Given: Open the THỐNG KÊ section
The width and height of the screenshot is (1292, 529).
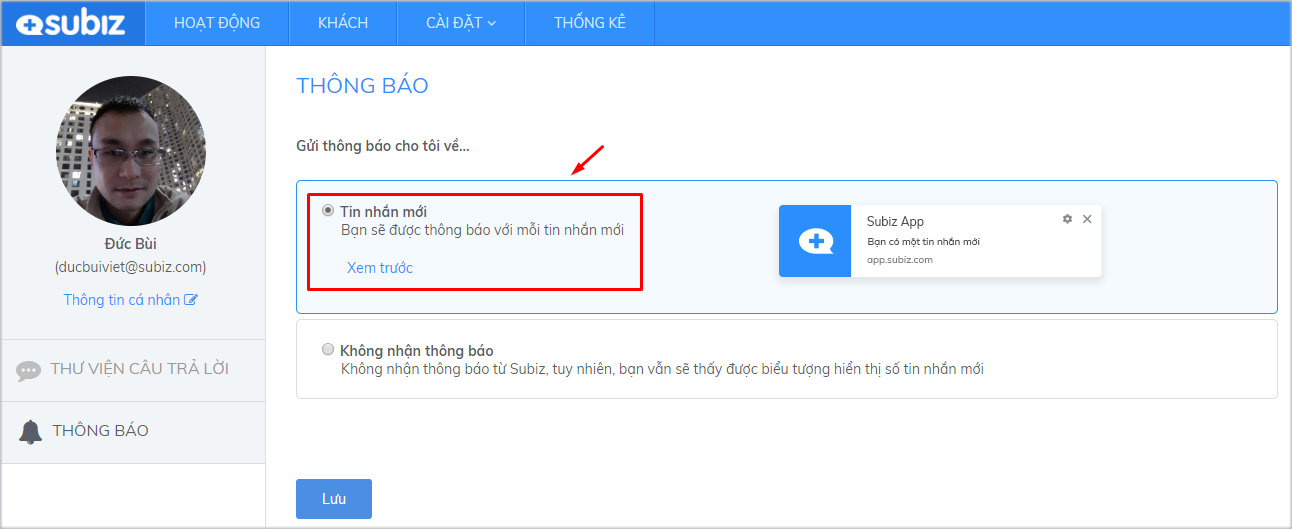Looking at the screenshot, I should (x=590, y=23).
